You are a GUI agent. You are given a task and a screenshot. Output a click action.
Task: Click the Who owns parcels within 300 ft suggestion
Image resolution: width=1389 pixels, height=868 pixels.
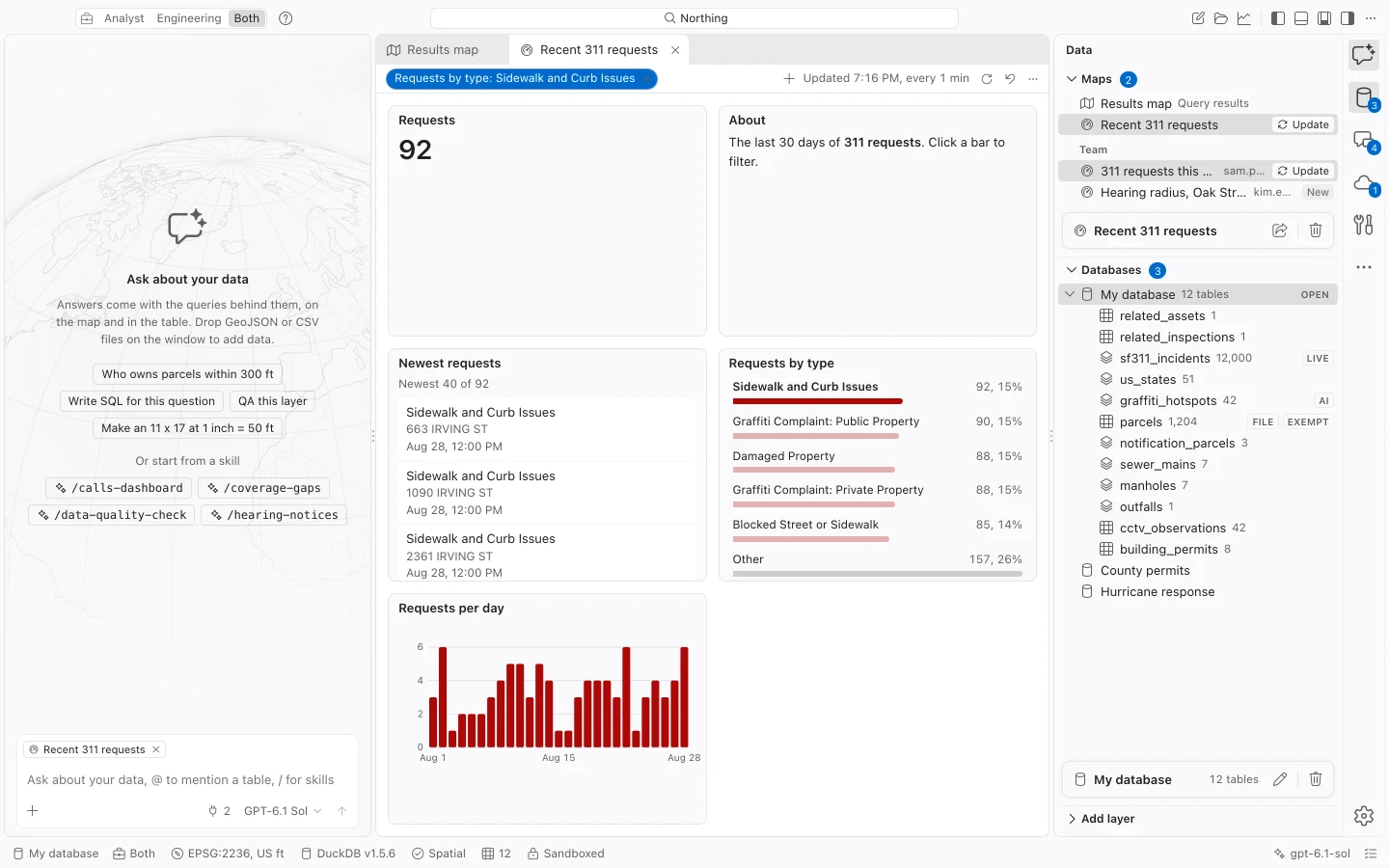point(188,374)
